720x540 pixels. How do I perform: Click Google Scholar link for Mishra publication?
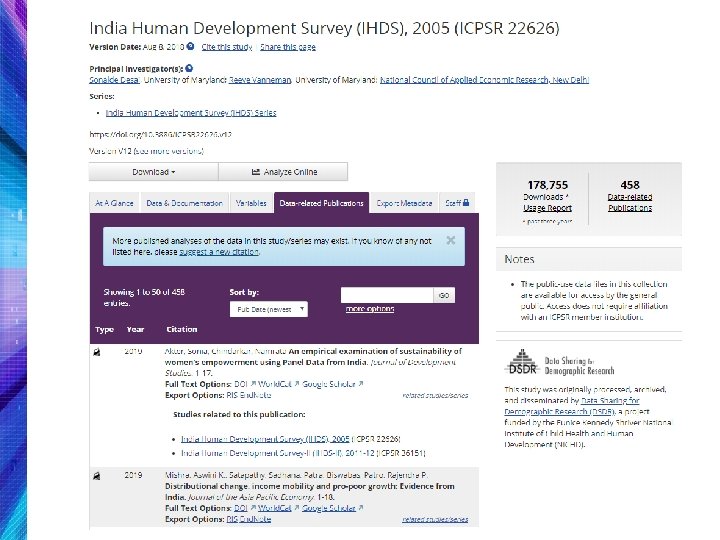329,508
